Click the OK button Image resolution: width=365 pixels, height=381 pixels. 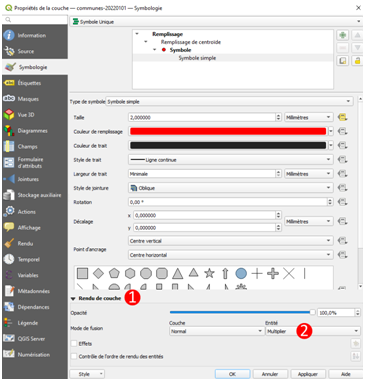(x=232, y=374)
